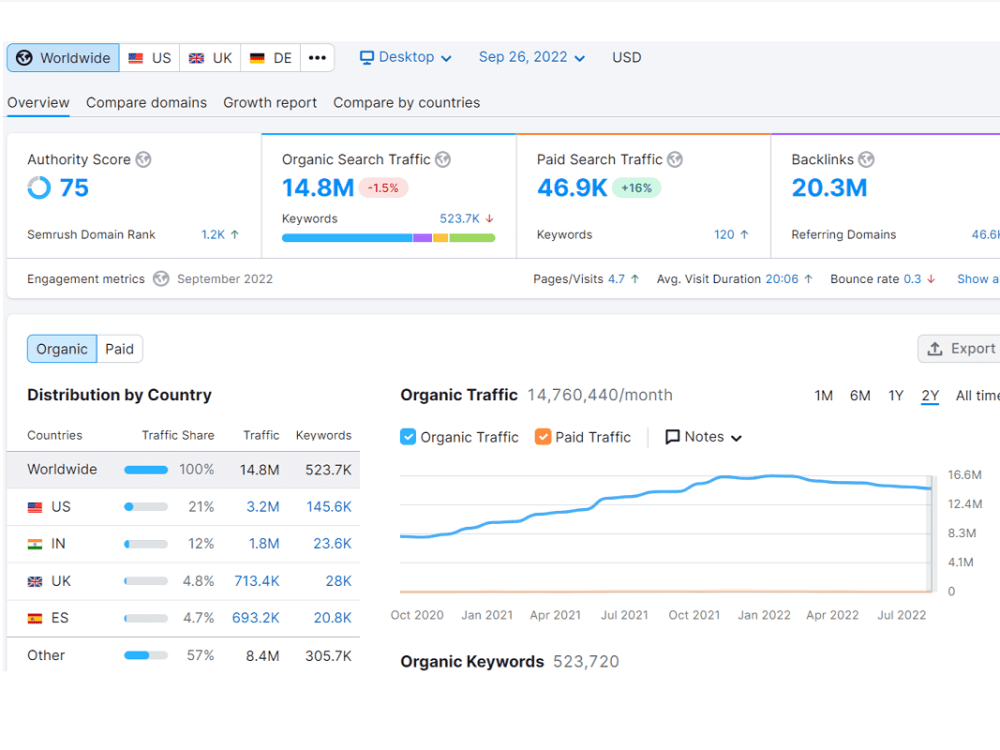Screen dimensions: 1000x750
Task: Click the globe icon beside Organic Search Traffic
Action: tap(443, 159)
